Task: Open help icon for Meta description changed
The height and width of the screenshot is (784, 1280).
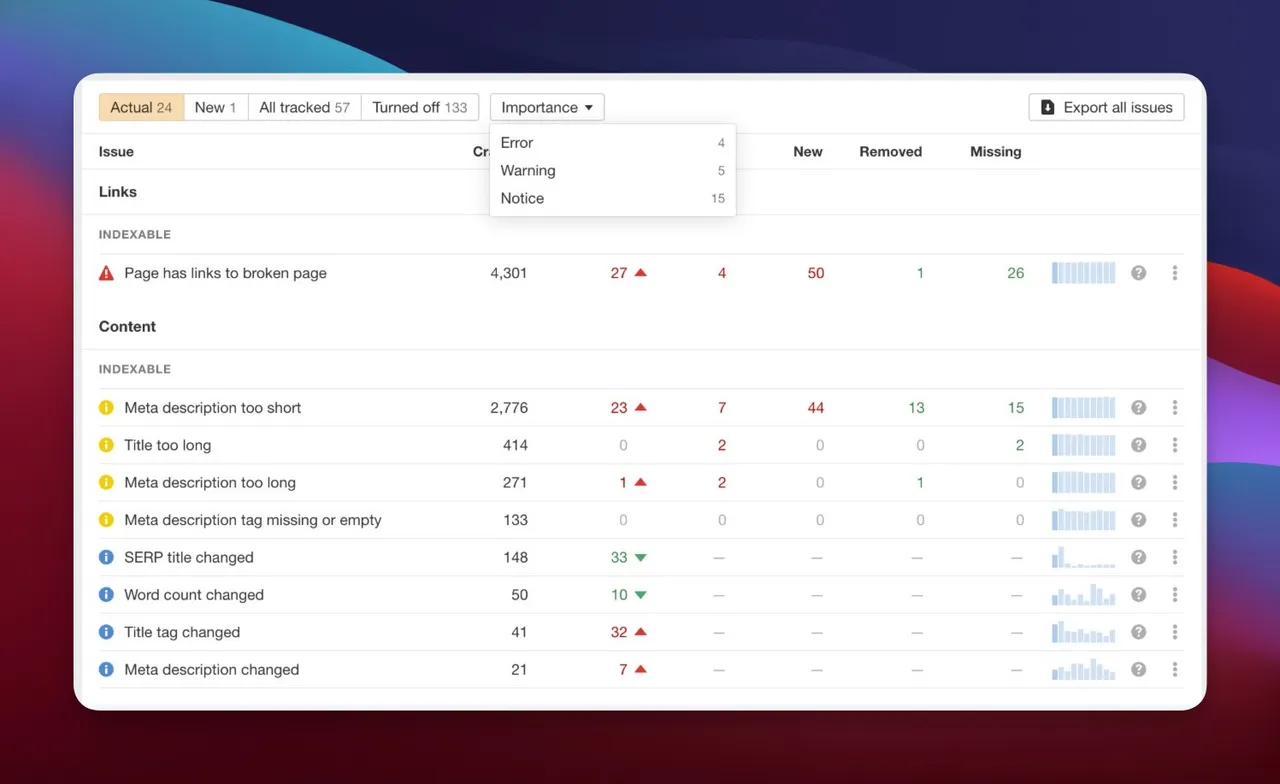Action: [1138, 670]
